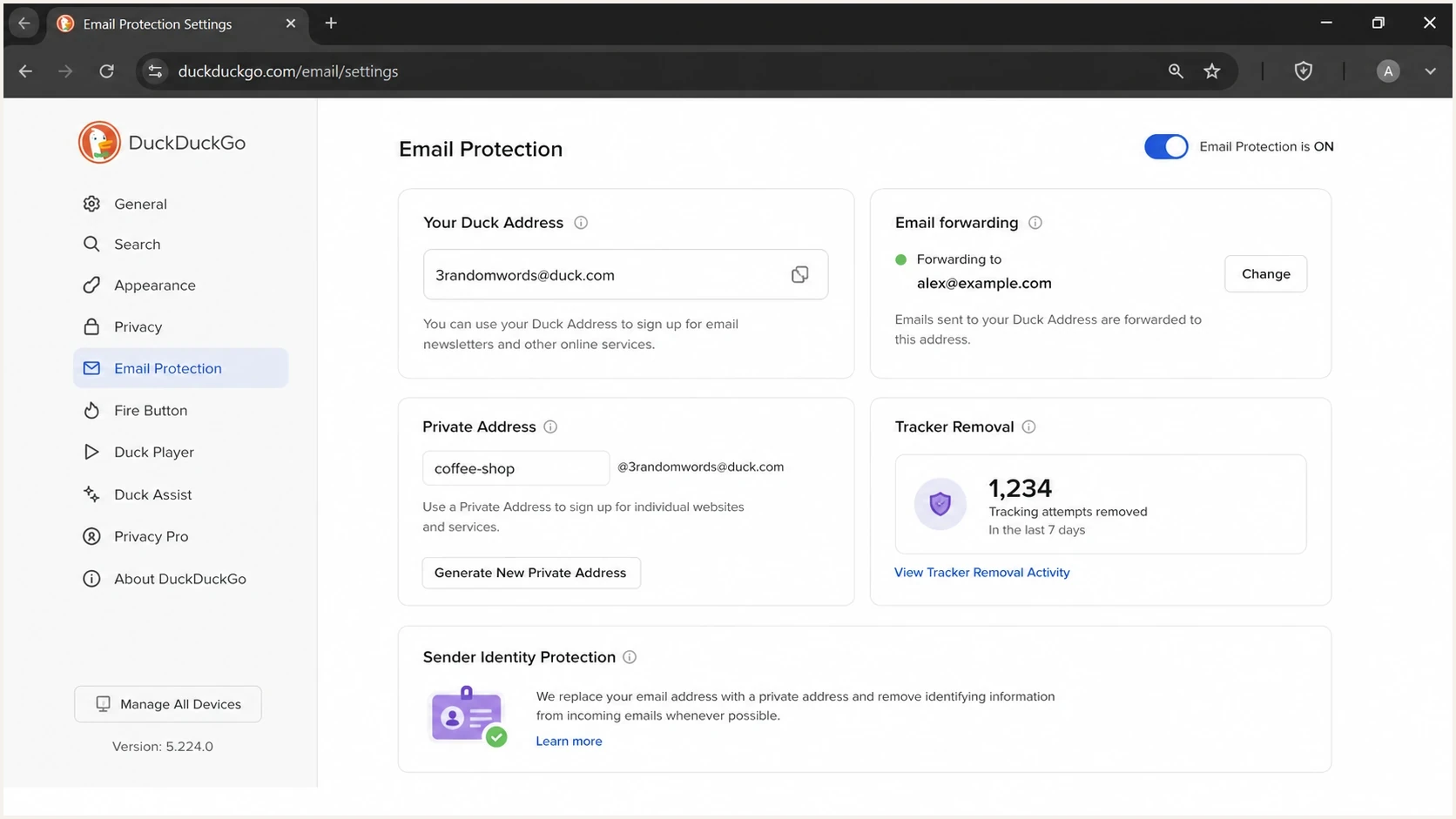The height and width of the screenshot is (819, 1456).
Task: Open a new browser tab
Action: (x=331, y=23)
